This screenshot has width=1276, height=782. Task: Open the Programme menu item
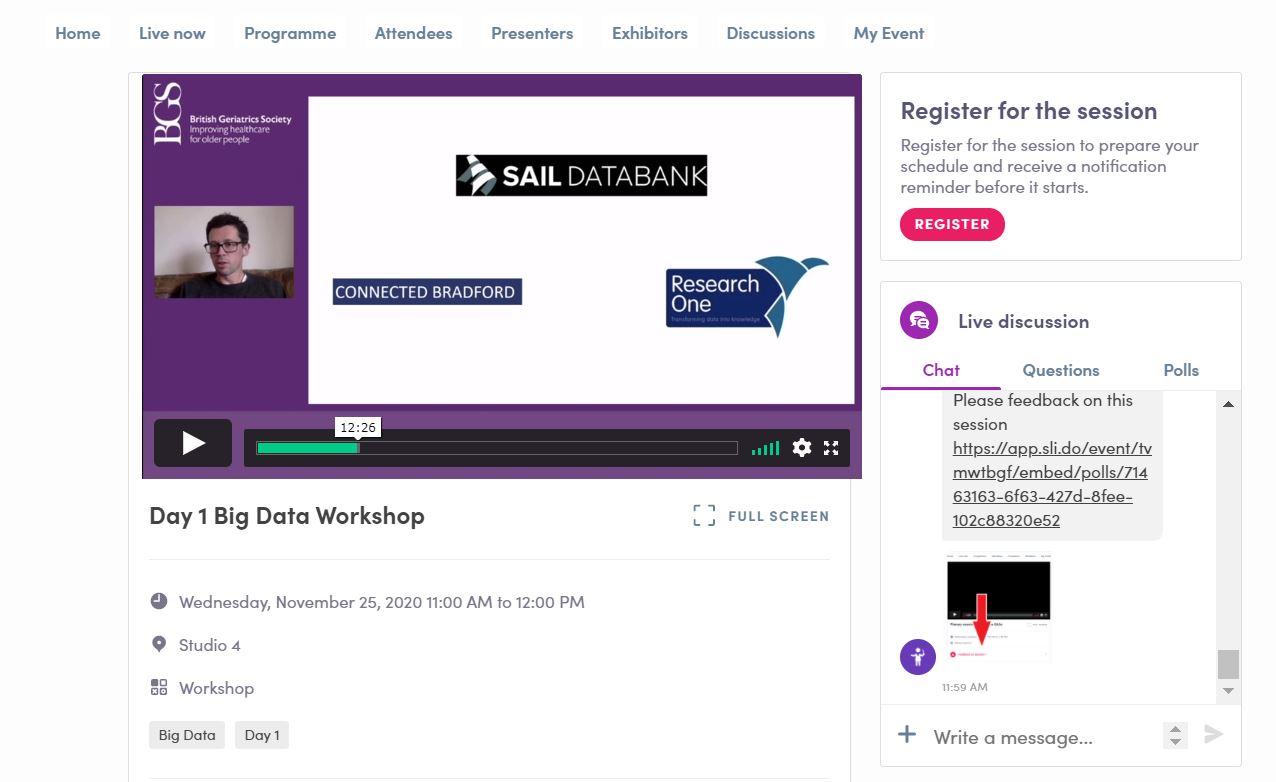coord(290,33)
